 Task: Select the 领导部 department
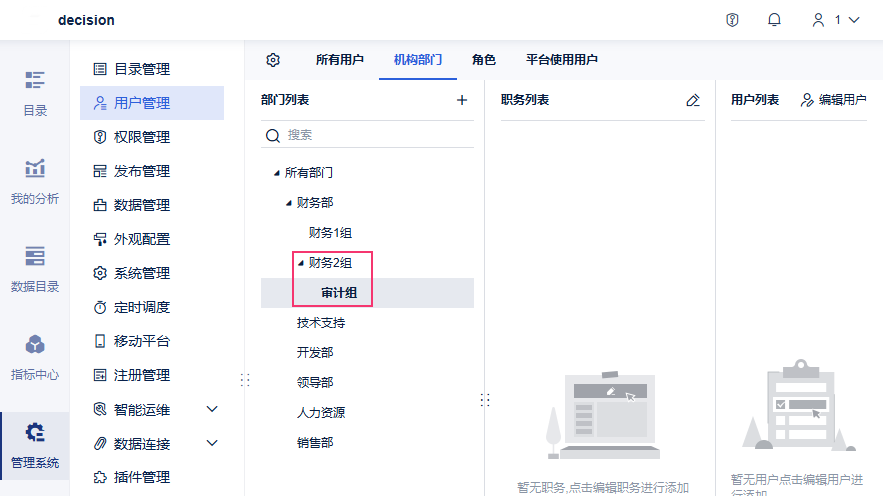(x=315, y=383)
